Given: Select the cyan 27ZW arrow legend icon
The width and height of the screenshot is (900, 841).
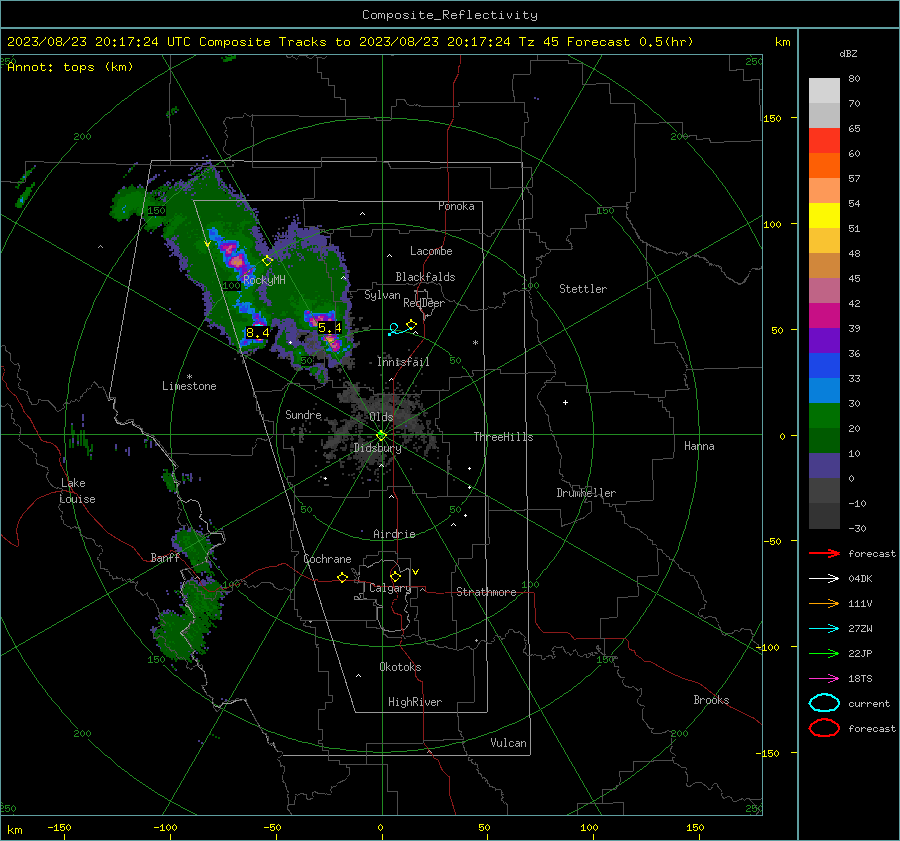Looking at the screenshot, I should tap(824, 629).
